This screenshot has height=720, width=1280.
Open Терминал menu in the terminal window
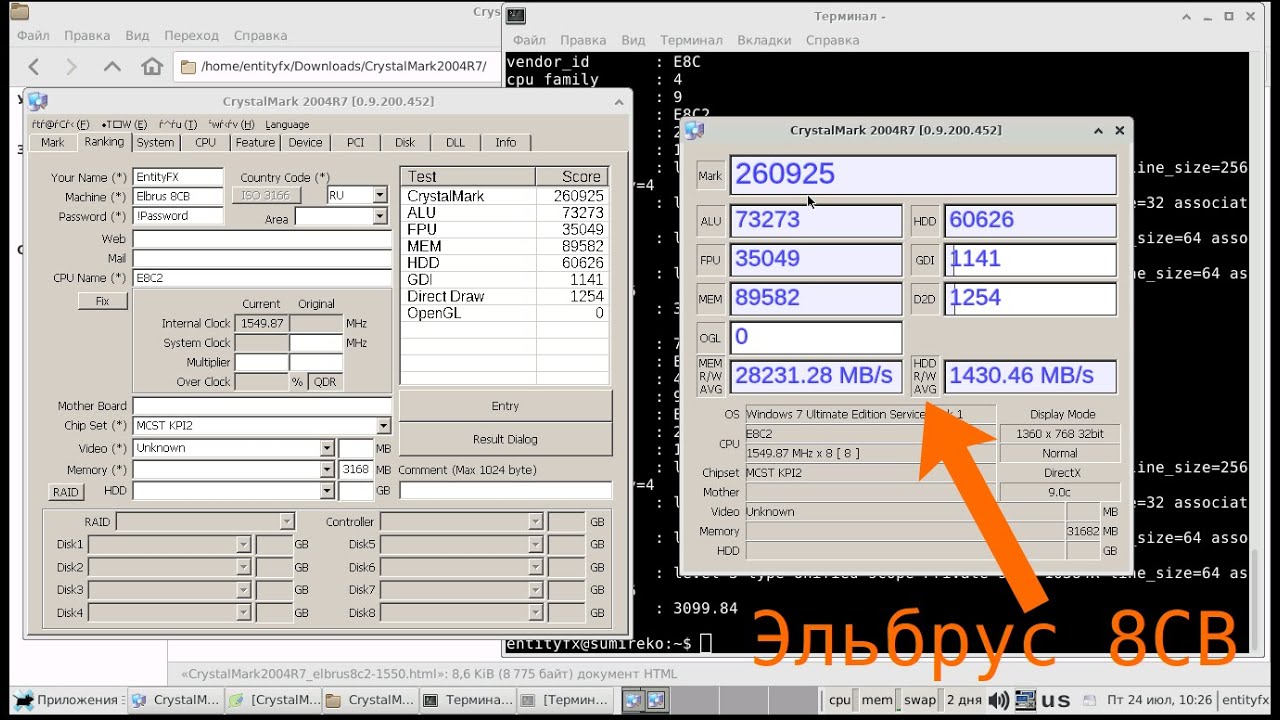[691, 40]
